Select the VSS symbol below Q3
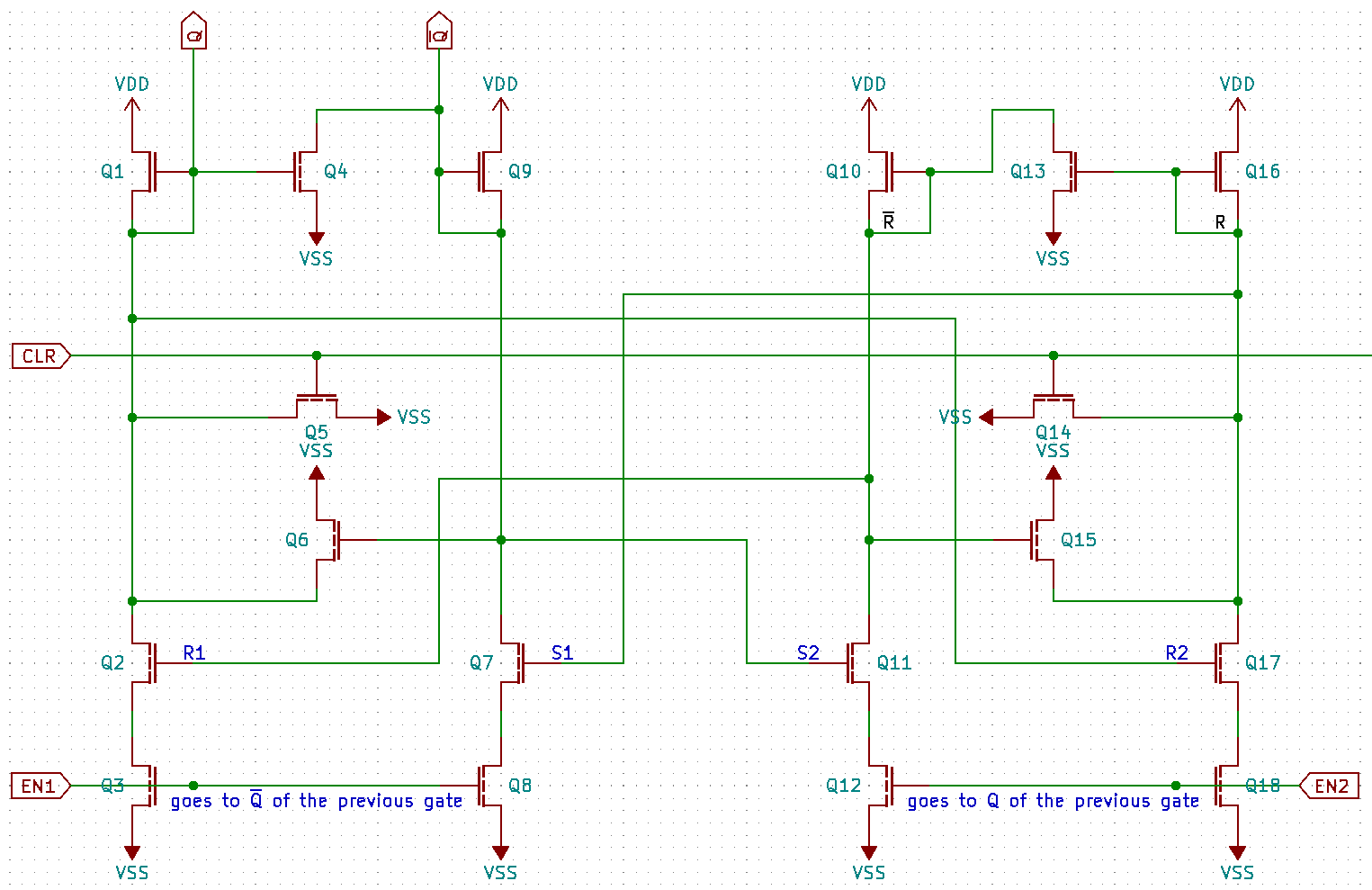Screen dimensions: 1372x890 pyautogui.click(x=132, y=863)
